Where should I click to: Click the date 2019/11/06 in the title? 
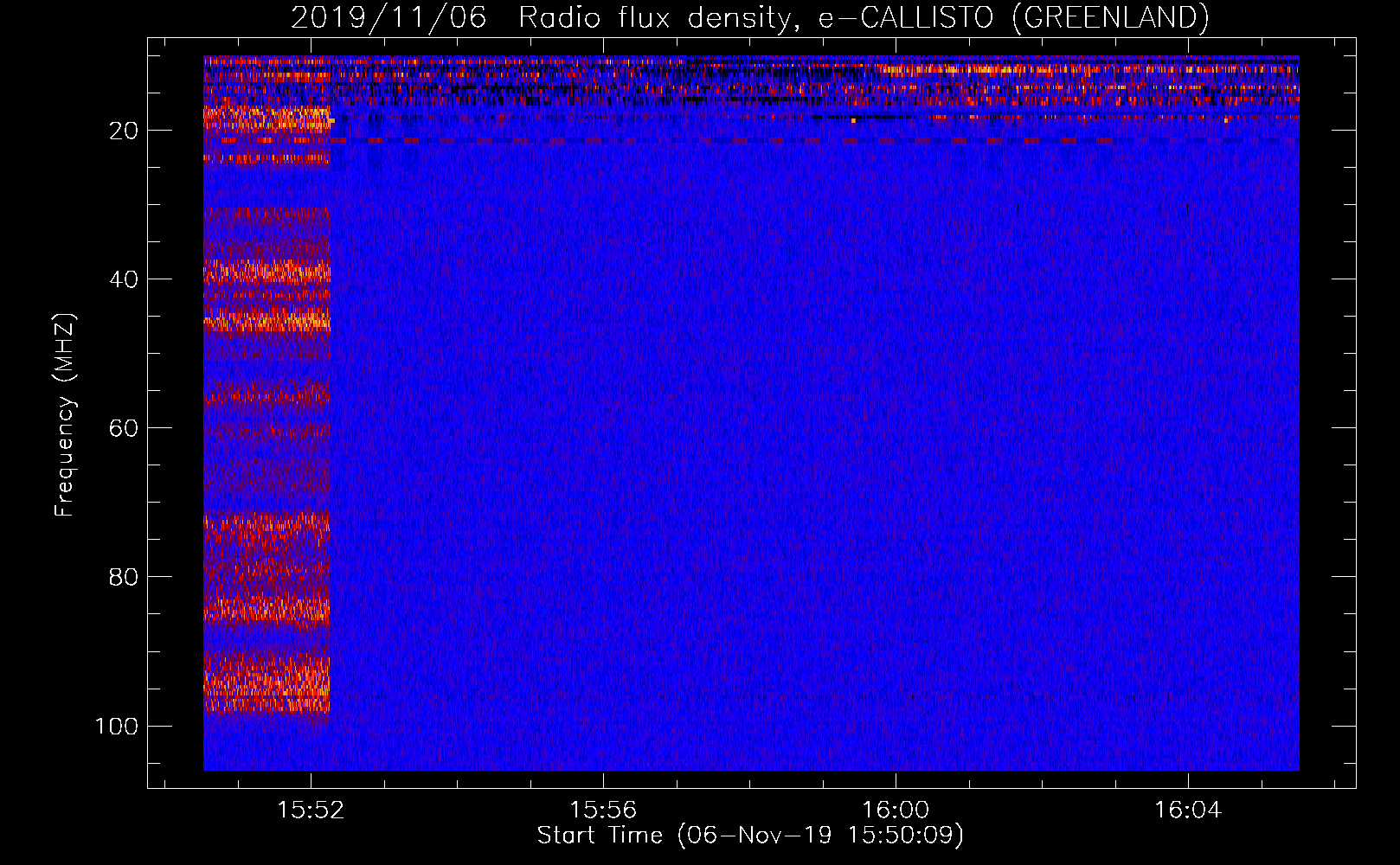[x=389, y=18]
